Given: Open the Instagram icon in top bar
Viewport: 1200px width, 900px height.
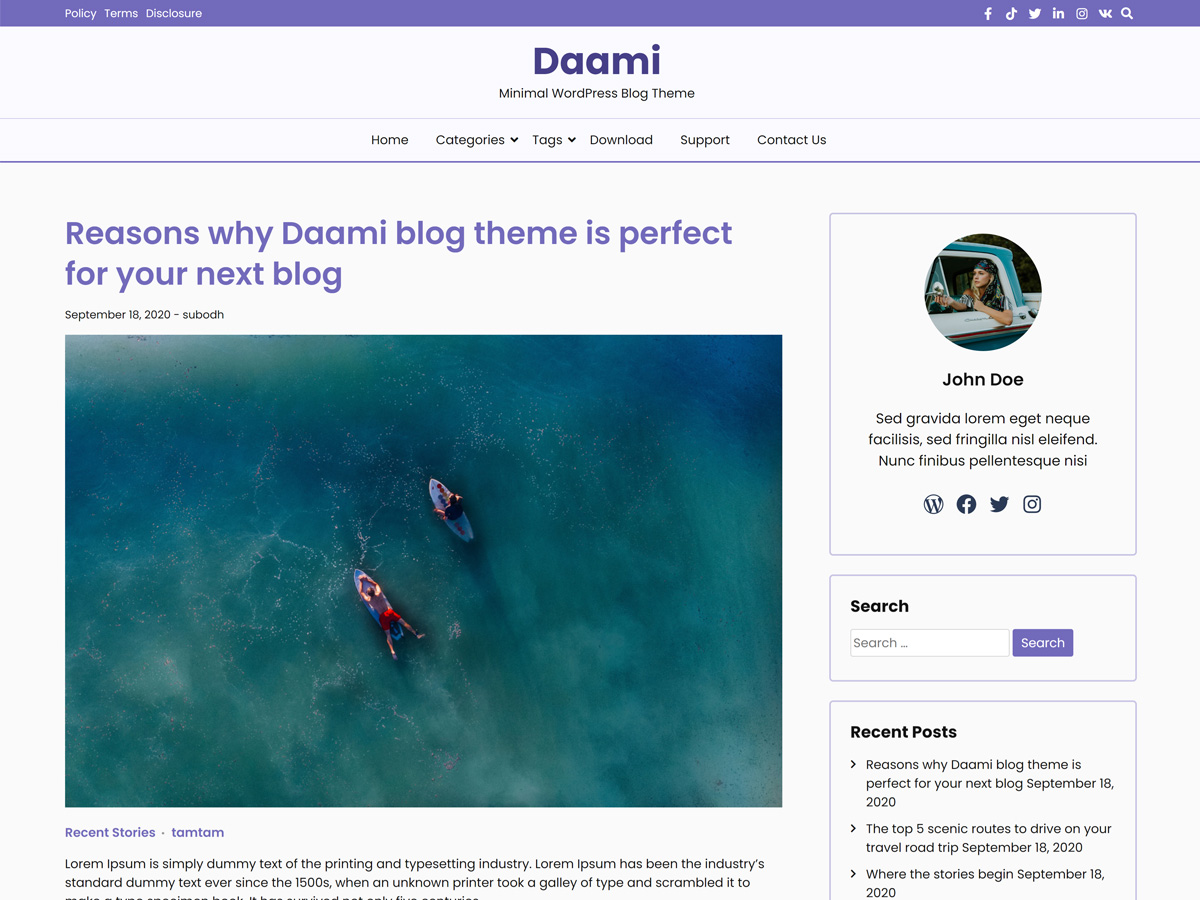Looking at the screenshot, I should [x=1082, y=14].
